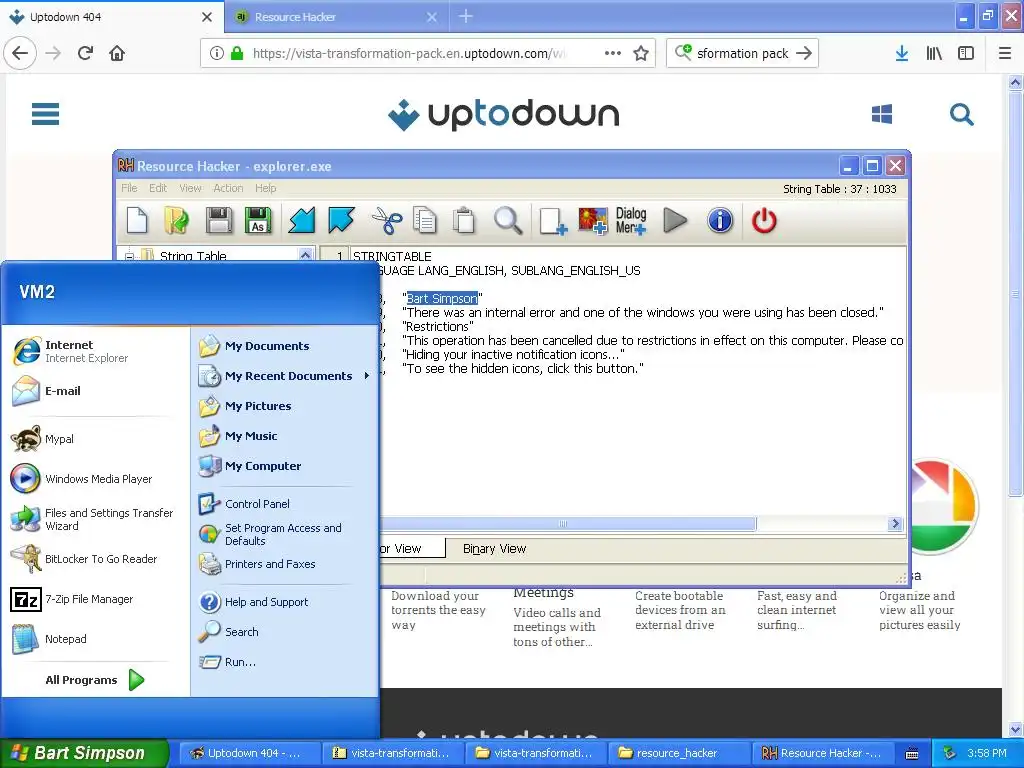Screen dimensions: 1024x768
Task: Bookmark this page with star icon
Action: click(x=641, y=54)
